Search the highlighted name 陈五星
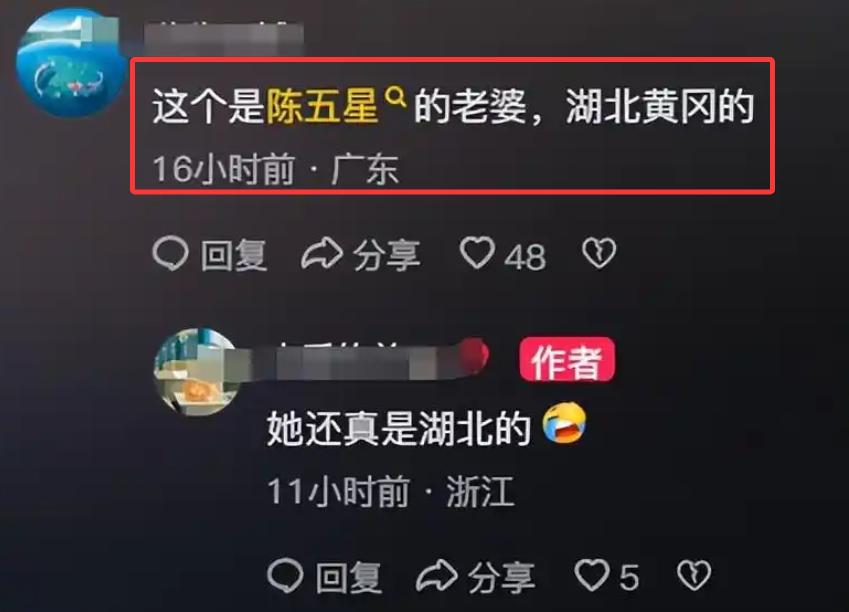849x612 pixels. (x=322, y=106)
